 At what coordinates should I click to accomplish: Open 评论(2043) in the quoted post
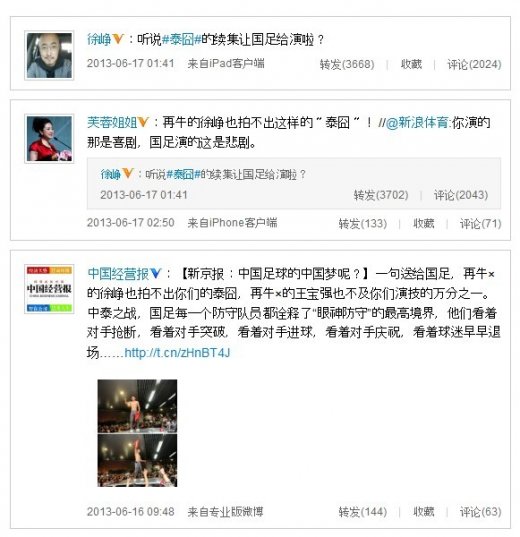(x=461, y=195)
